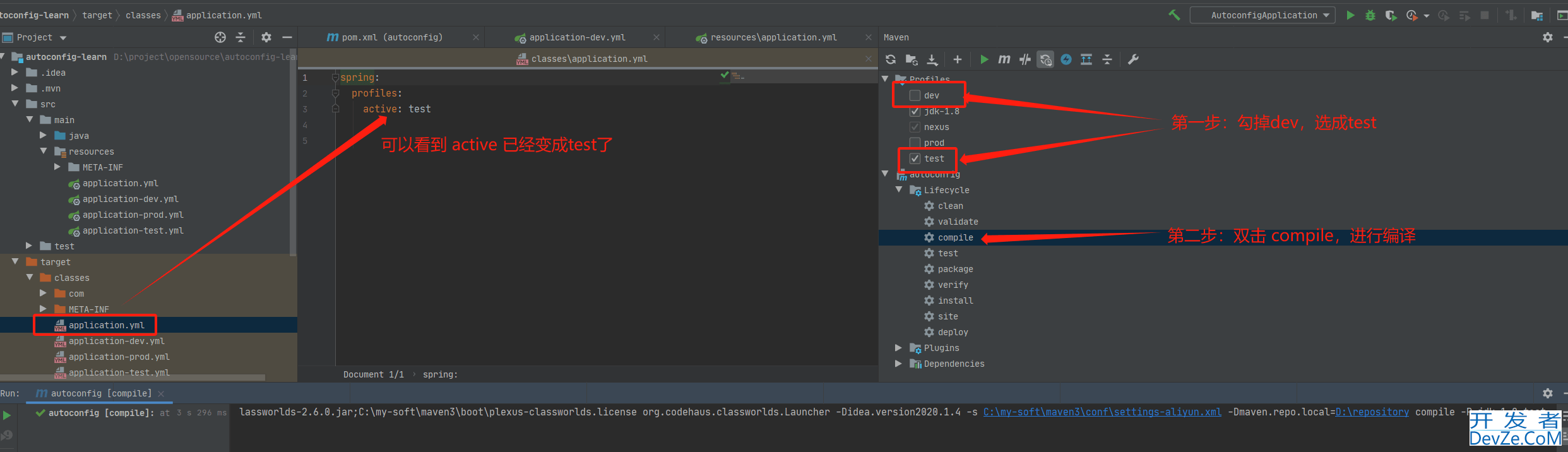Download Sources and Documentation icon in Maven

pos(932,59)
